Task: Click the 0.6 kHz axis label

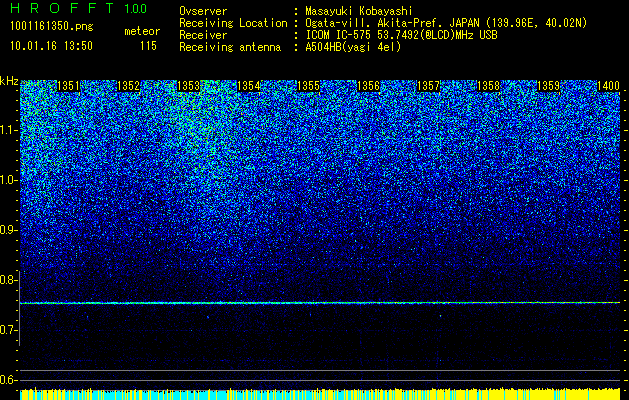Action: (8, 380)
